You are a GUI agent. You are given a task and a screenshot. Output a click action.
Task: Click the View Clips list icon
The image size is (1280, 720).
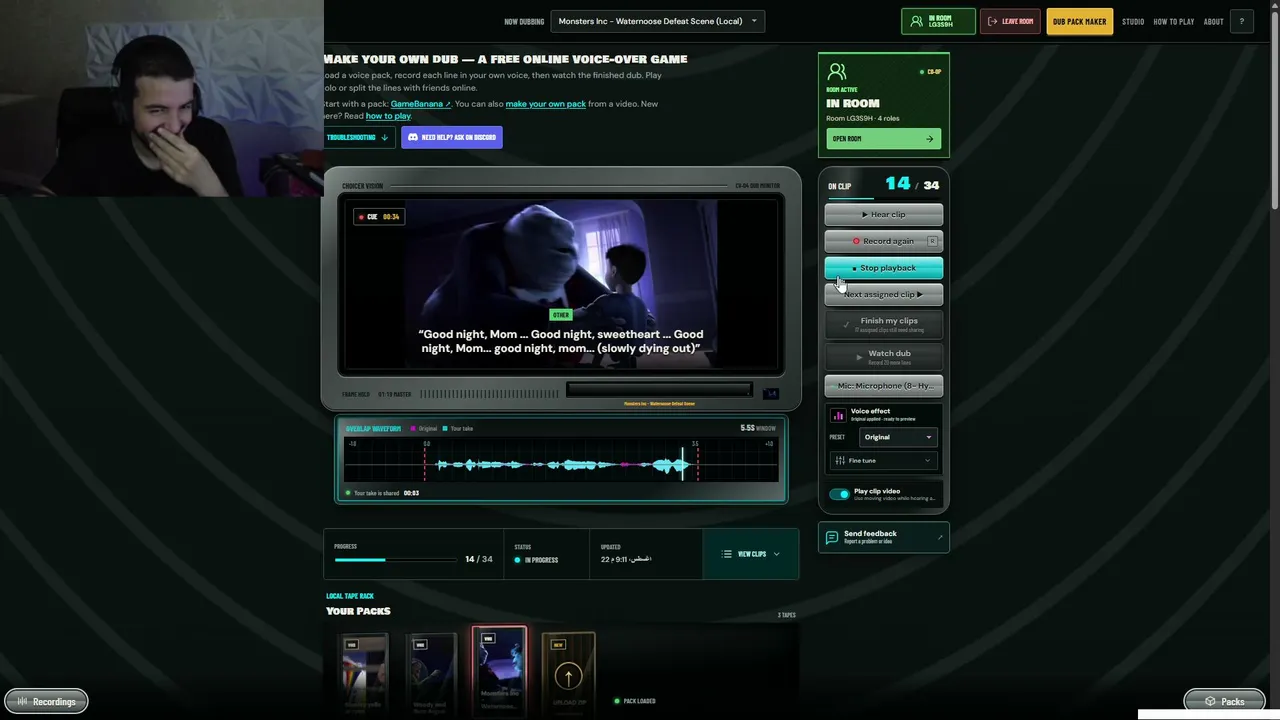pos(727,554)
